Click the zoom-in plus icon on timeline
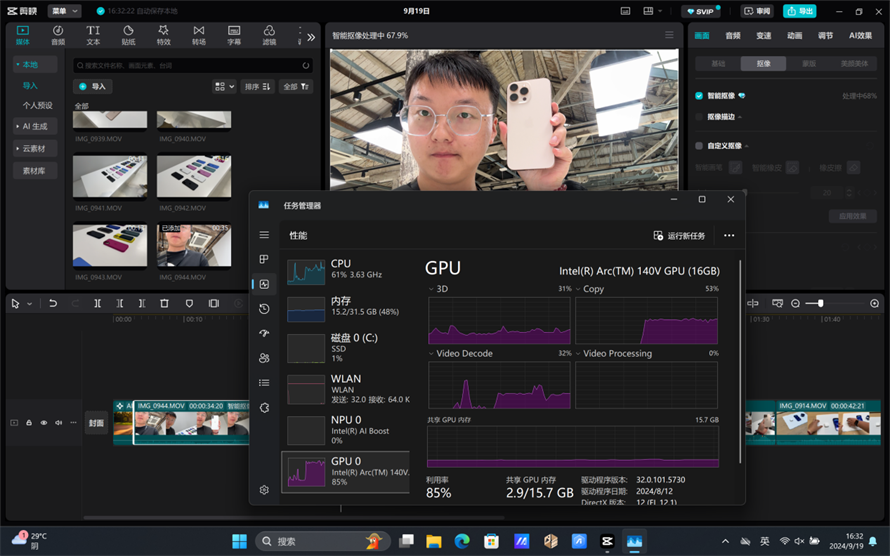 [x=875, y=303]
